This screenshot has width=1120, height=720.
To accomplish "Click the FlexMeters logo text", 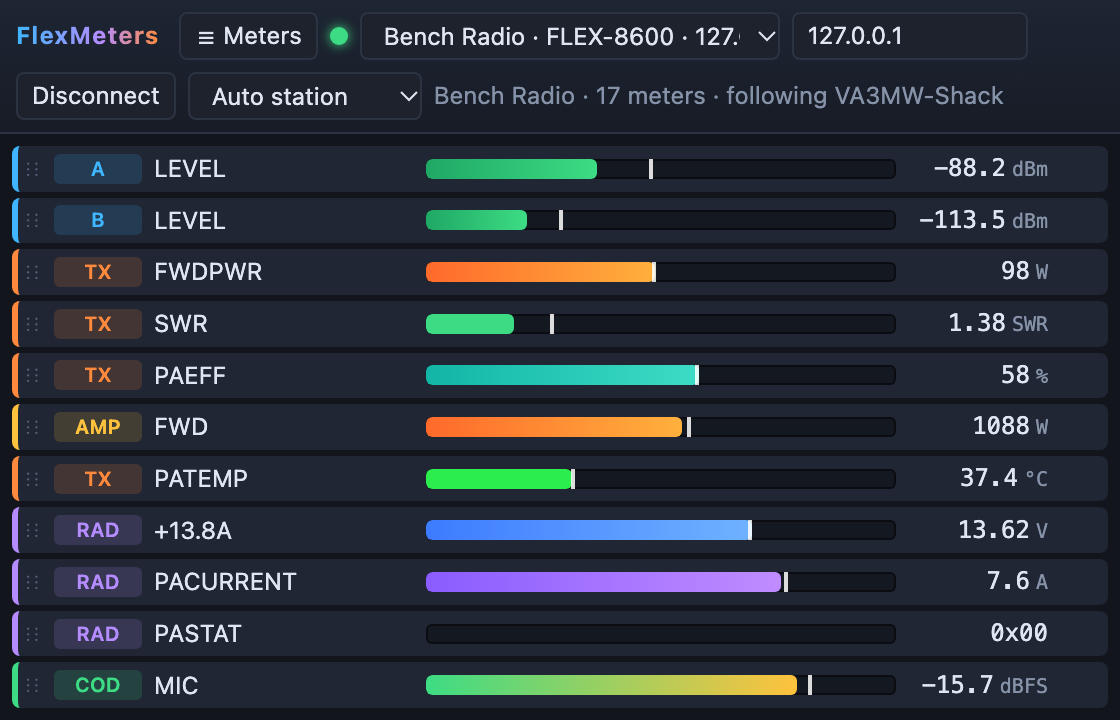I will pyautogui.click(x=87, y=36).
